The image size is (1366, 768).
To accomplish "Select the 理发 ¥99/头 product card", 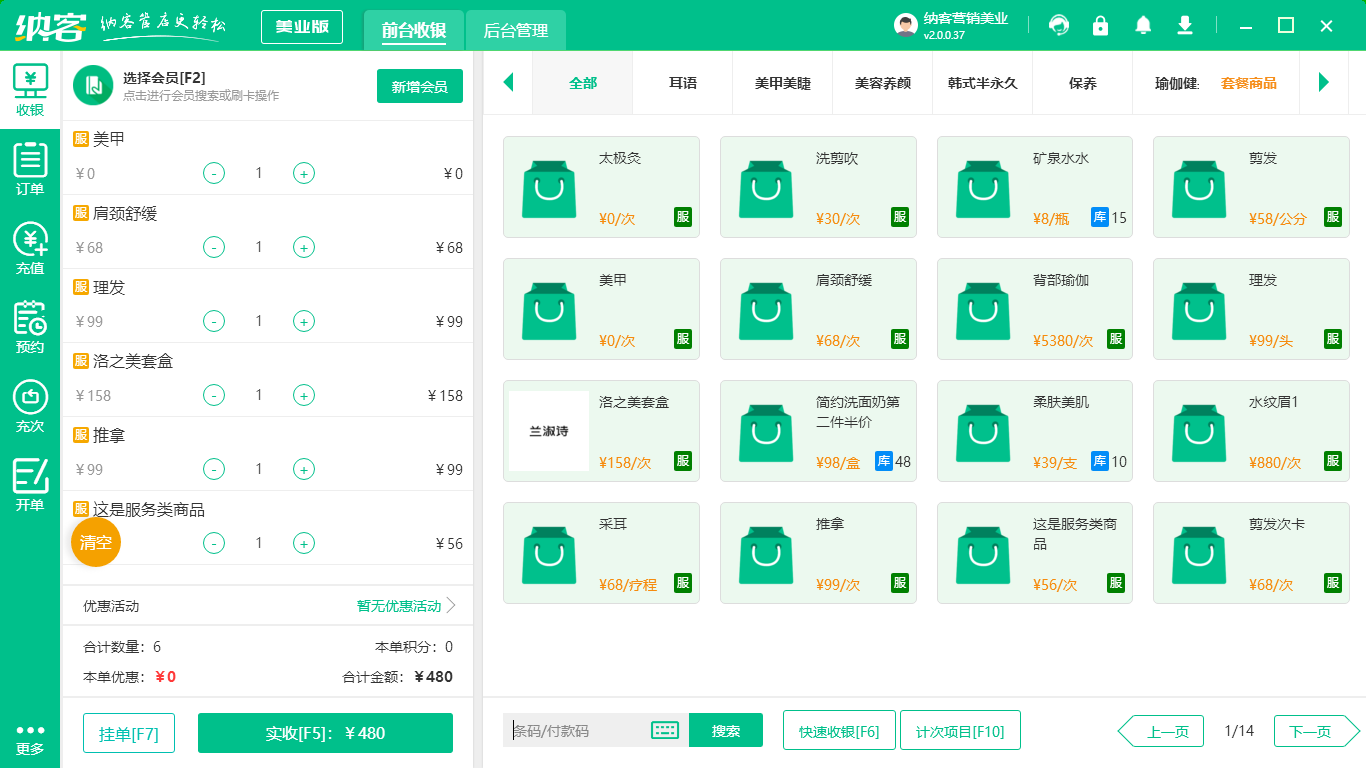I will pyautogui.click(x=1251, y=309).
